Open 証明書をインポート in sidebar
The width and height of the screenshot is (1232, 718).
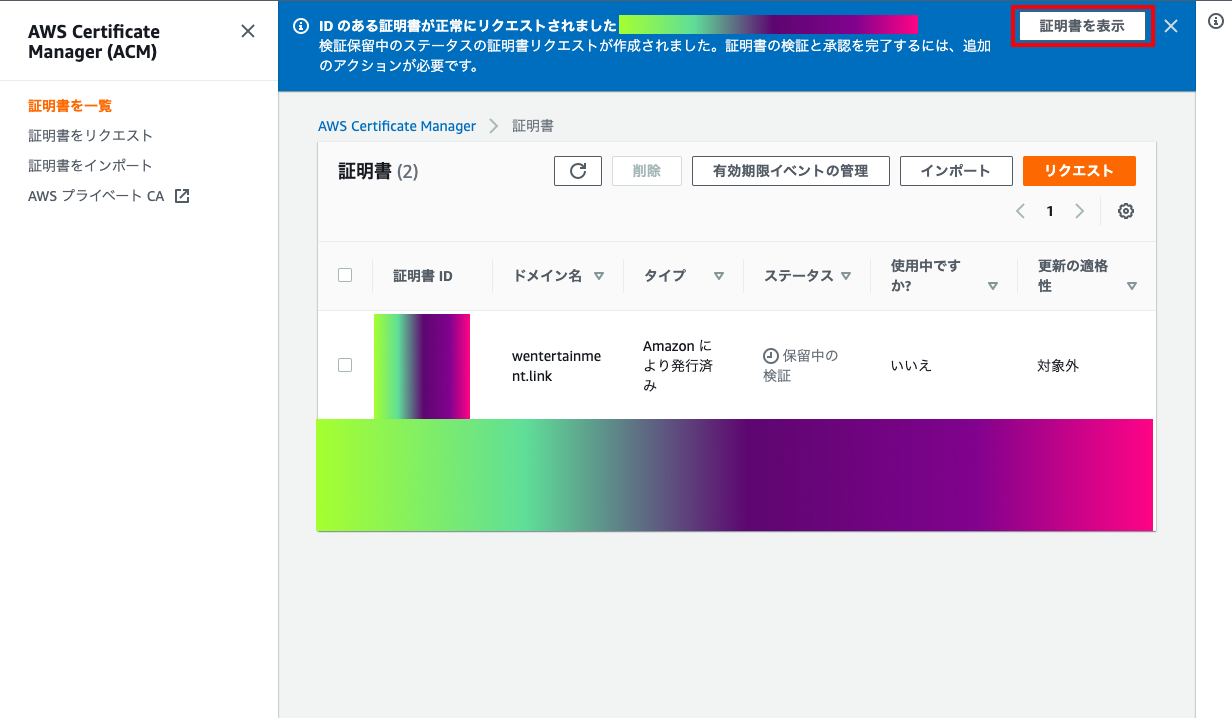click(90, 165)
